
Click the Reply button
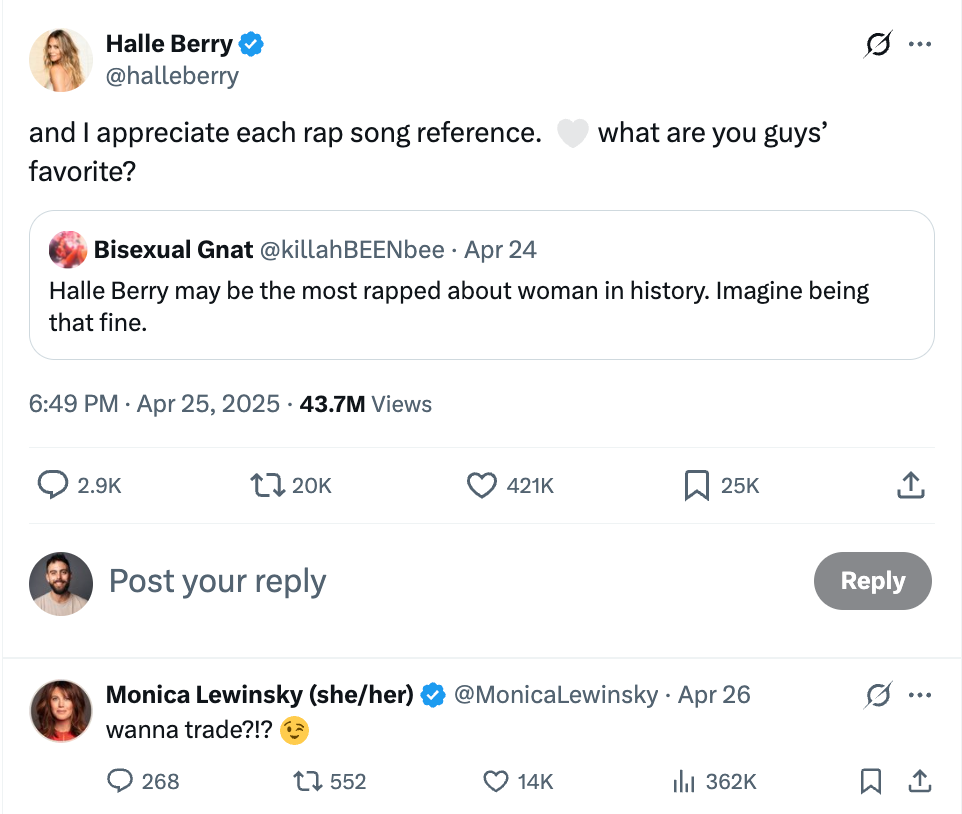click(x=872, y=580)
